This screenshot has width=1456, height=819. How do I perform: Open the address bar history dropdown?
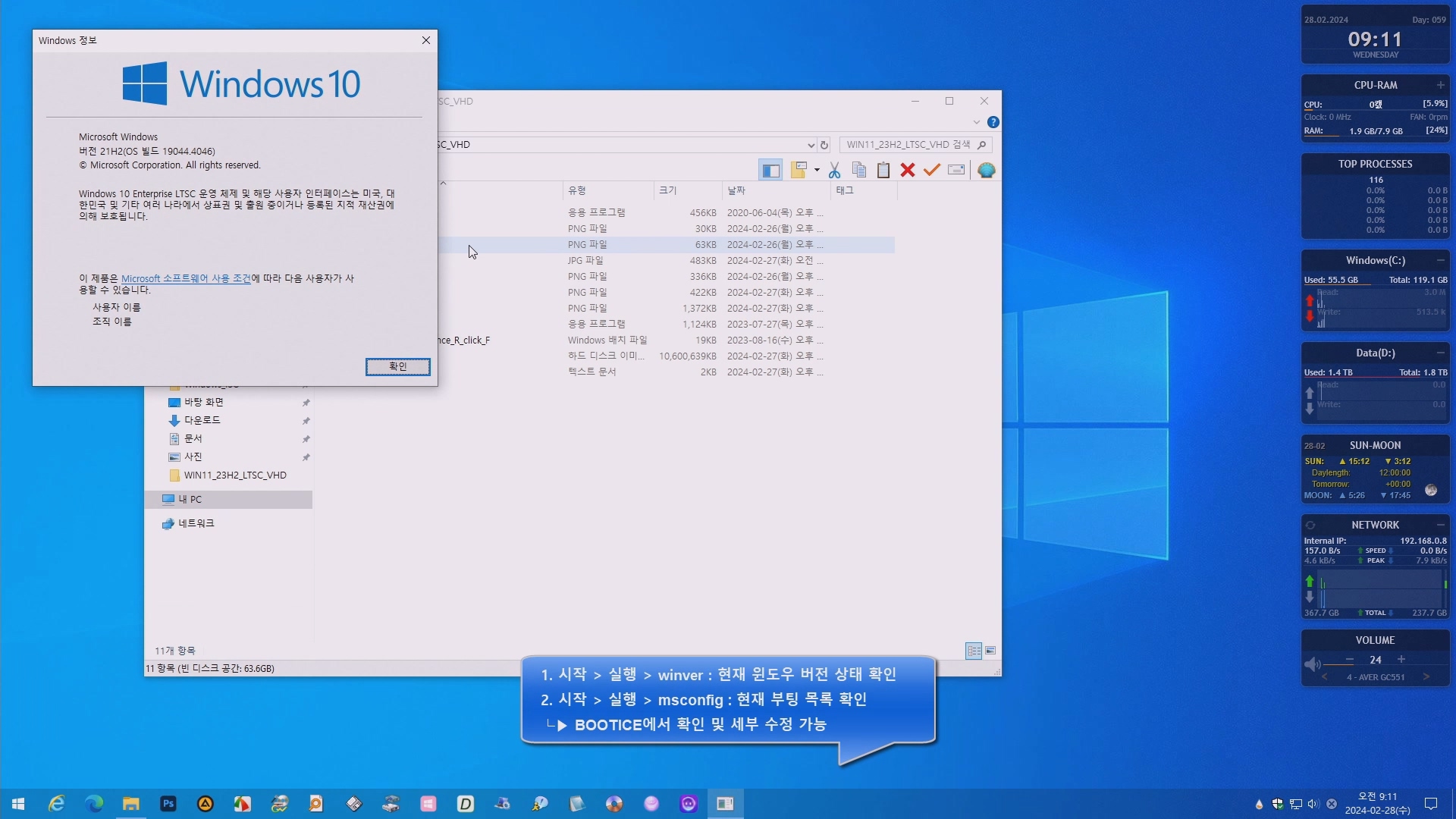pos(811,145)
